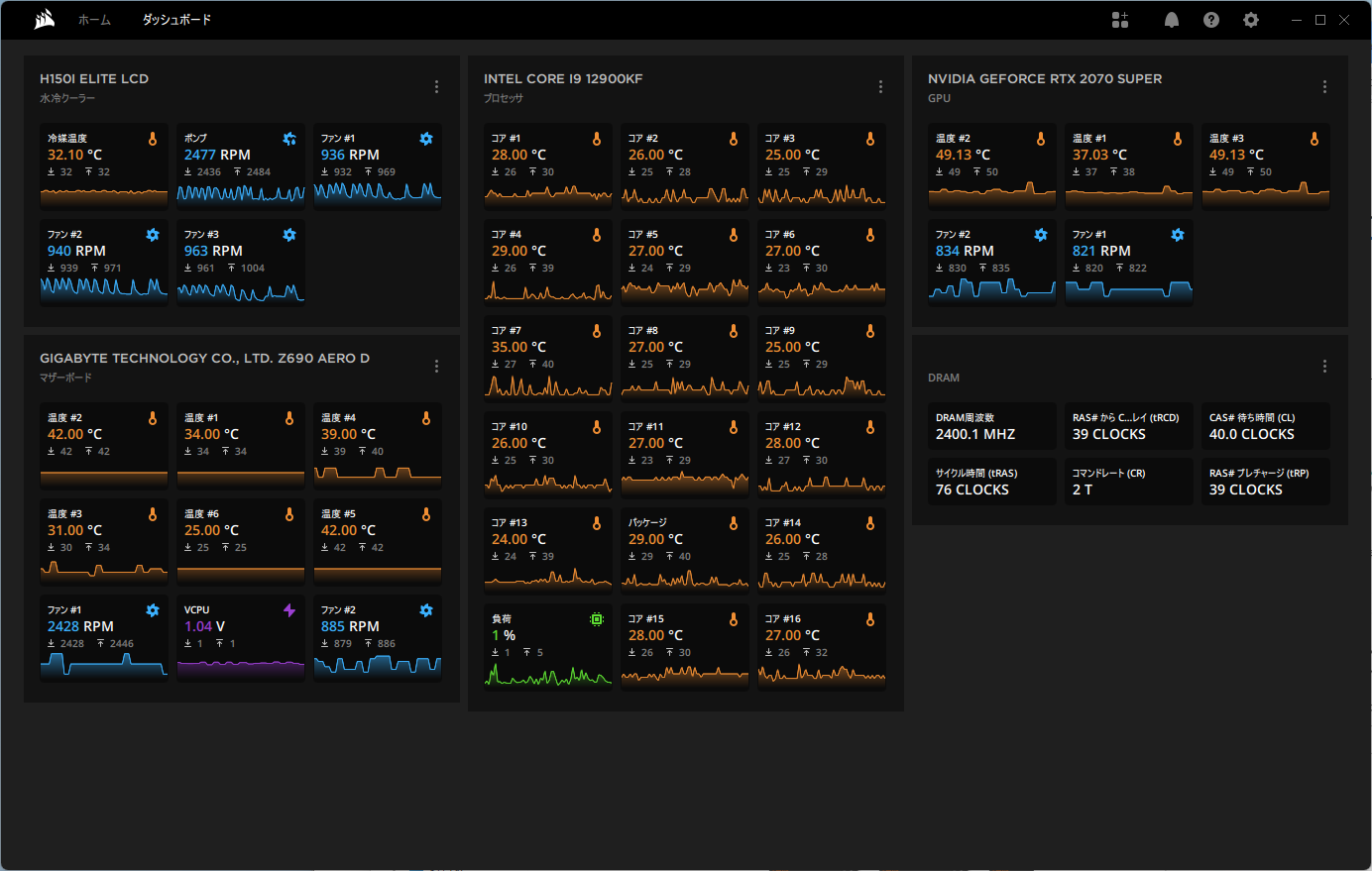1372x871 pixels.
Task: Open H150i Elite LCD options menu
Action: pos(436,87)
